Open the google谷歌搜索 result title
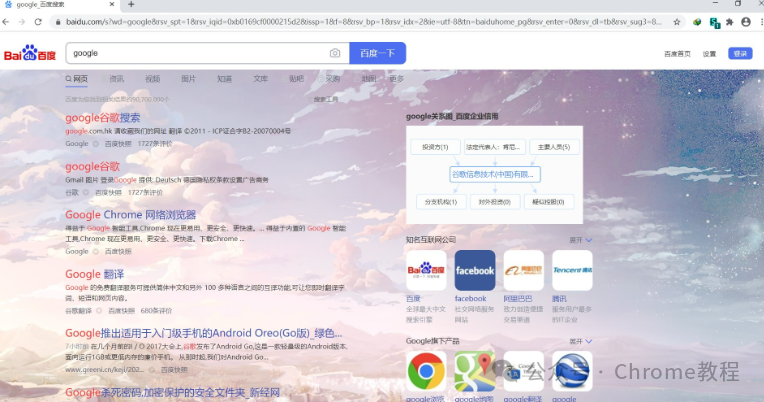This screenshot has height=402, width=764. 103,117
